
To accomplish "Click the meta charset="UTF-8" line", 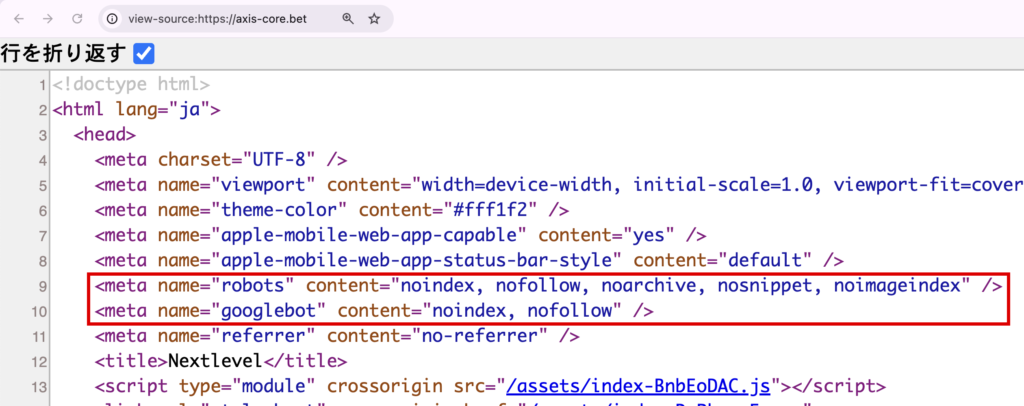I will [221, 160].
